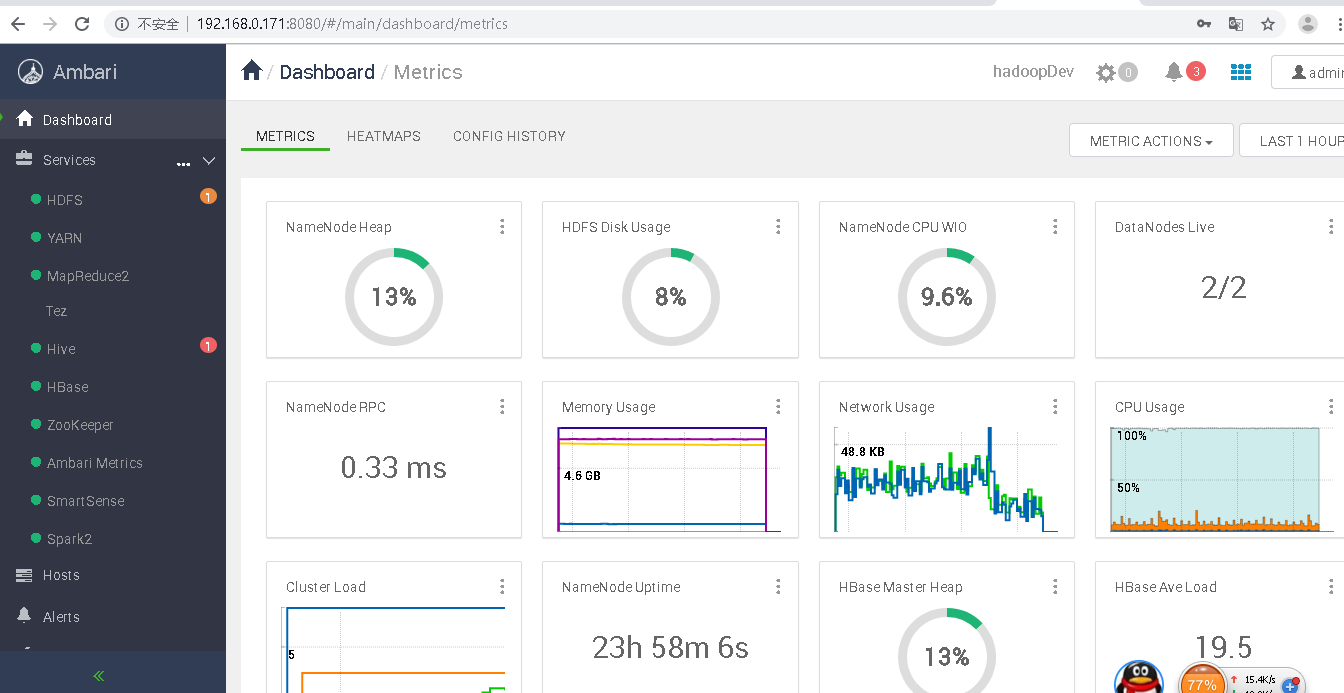Click browser back arrow

click(17, 23)
